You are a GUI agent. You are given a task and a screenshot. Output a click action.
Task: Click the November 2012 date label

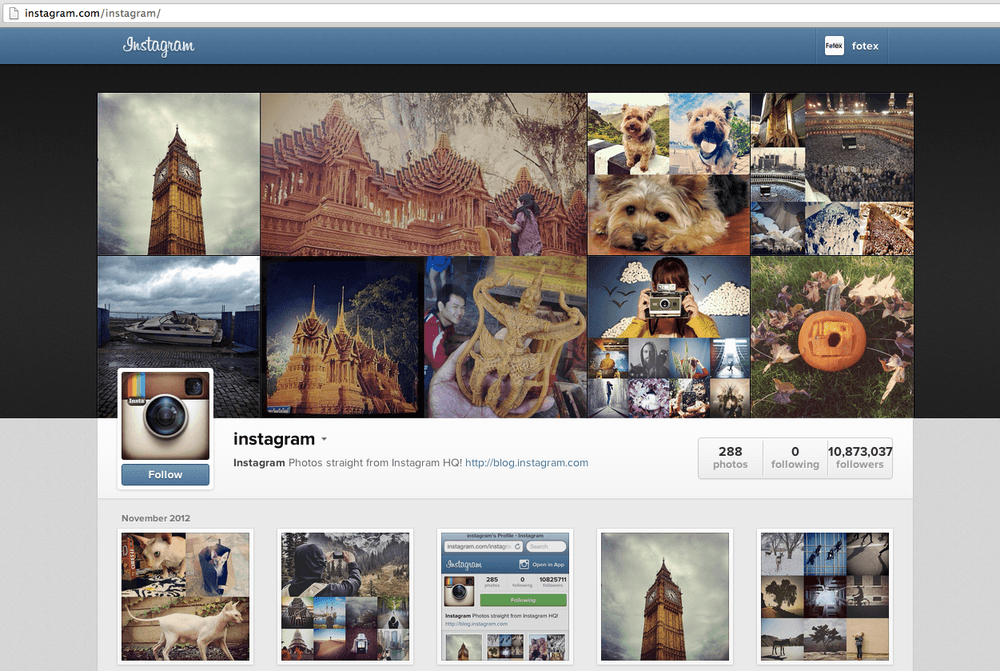pos(156,518)
